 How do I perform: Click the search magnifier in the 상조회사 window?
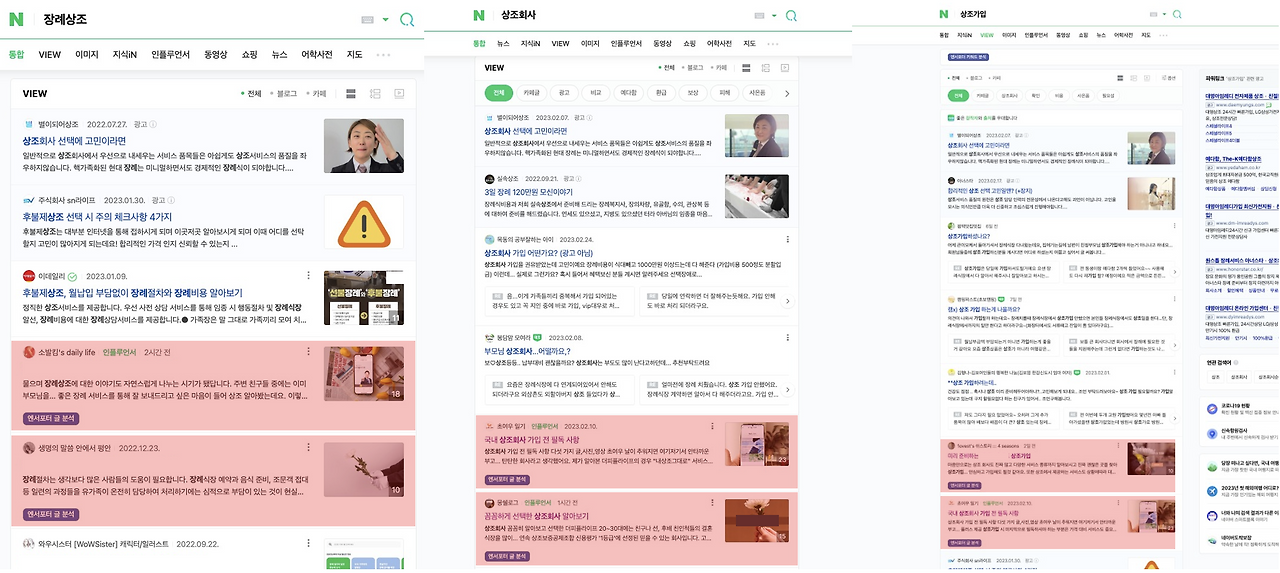point(791,16)
